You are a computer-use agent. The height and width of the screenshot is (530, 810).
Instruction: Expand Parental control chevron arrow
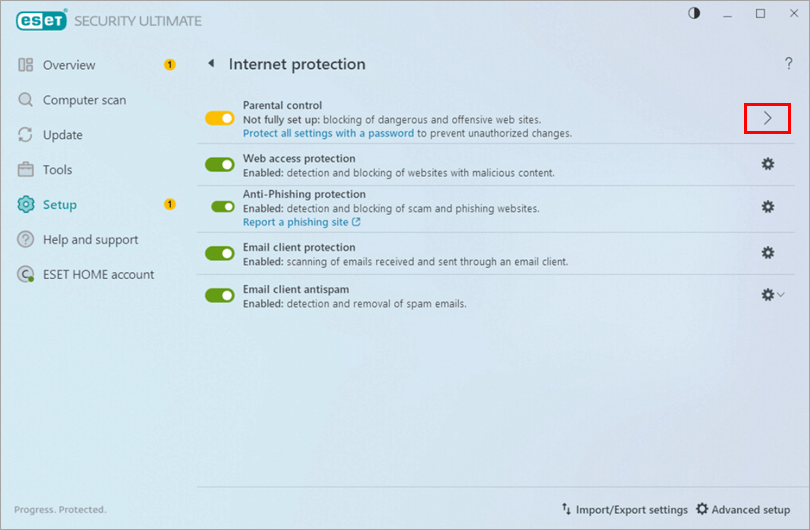767,118
